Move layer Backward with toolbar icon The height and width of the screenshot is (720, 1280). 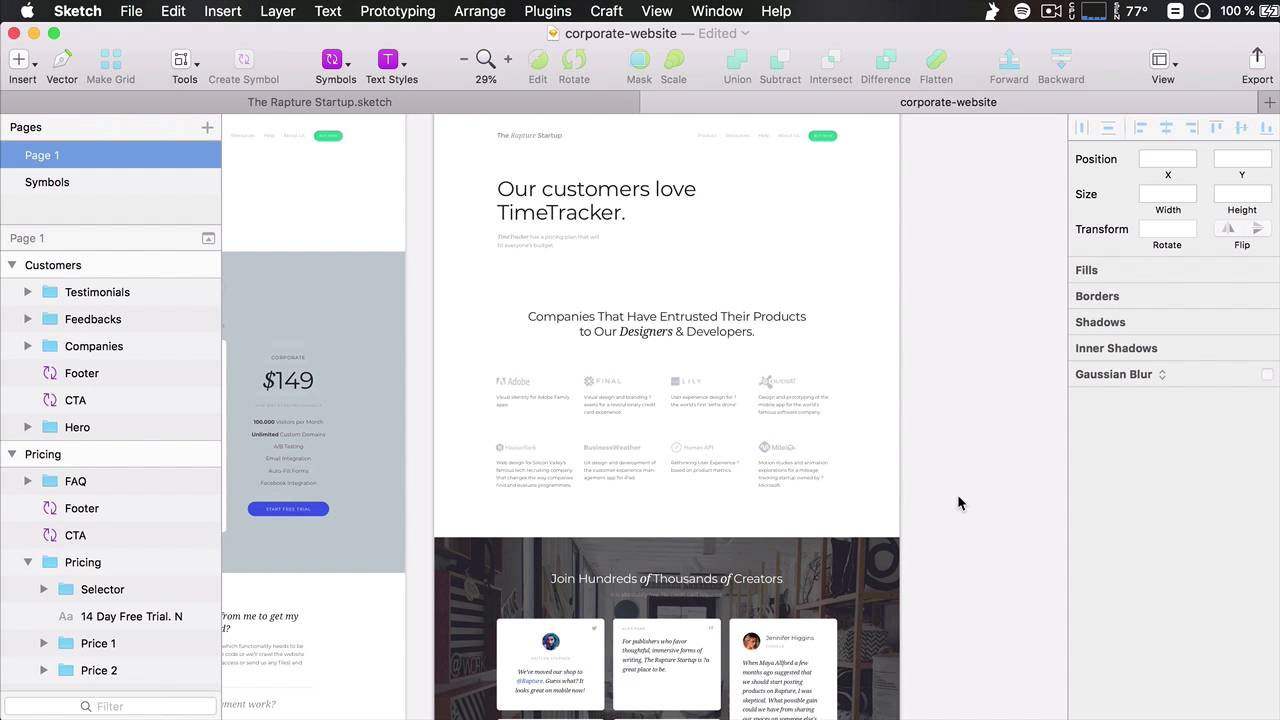tap(1061, 60)
